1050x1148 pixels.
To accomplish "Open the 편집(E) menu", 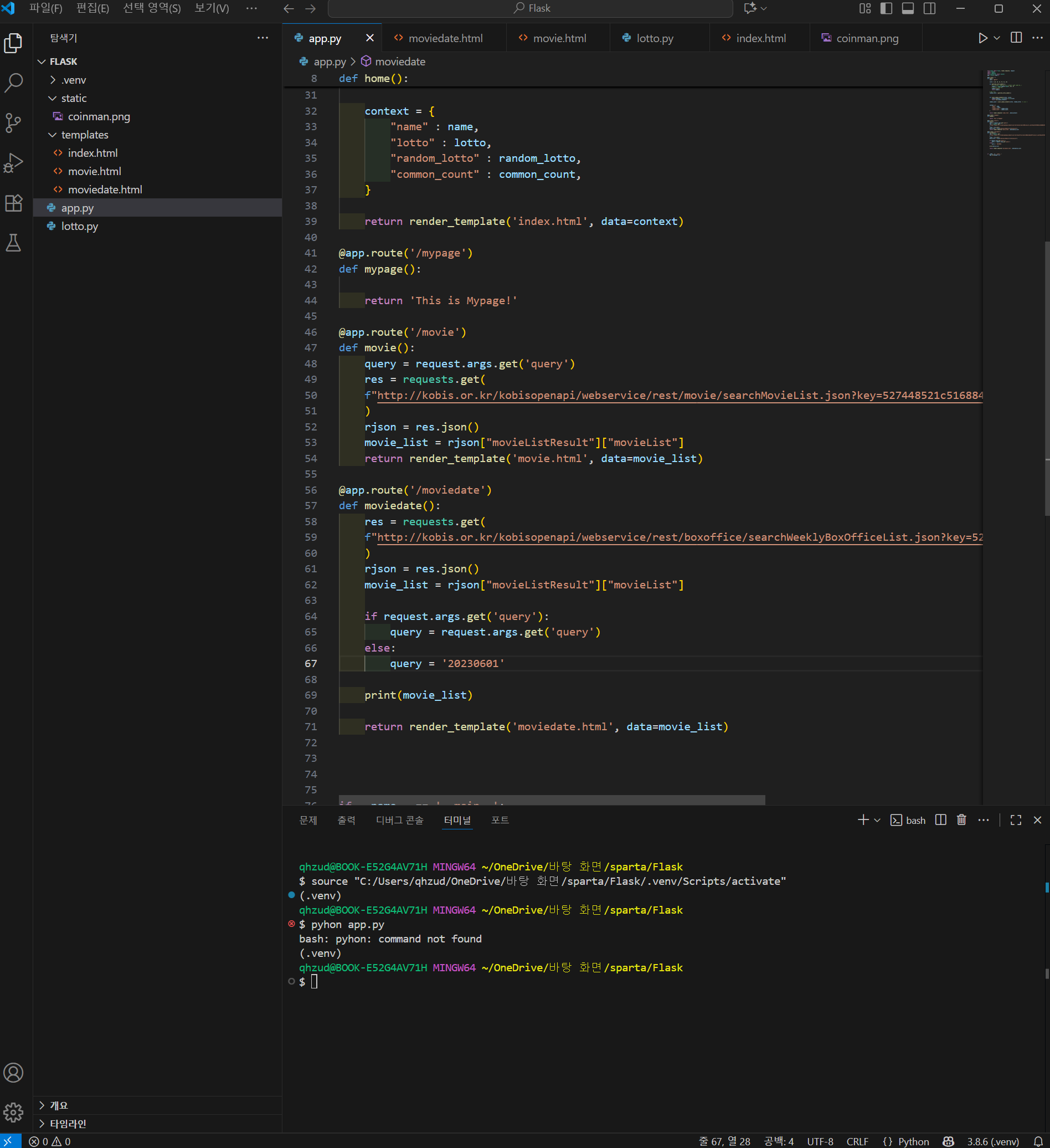I will pos(93,8).
